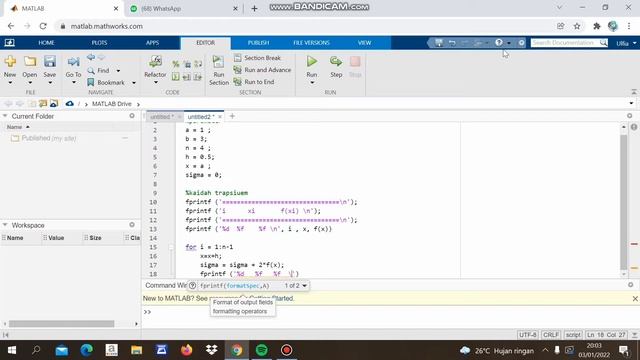Click CRLF line ending indicator
Image resolution: width=640 pixels, height=360 pixels.
pyautogui.click(x=550, y=335)
